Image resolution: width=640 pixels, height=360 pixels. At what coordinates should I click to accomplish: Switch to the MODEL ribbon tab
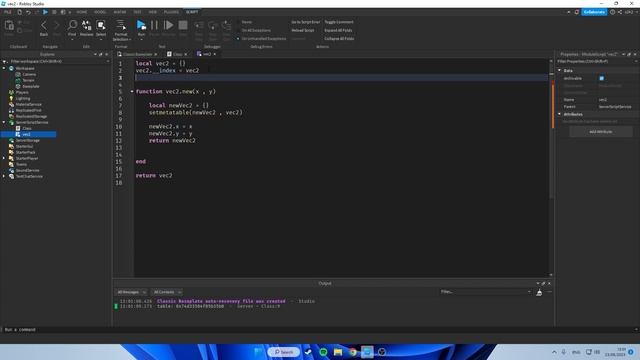[x=100, y=12]
